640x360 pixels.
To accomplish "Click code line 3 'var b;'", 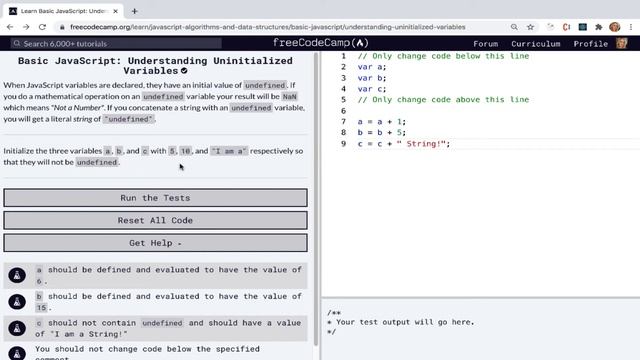I will pos(372,78).
